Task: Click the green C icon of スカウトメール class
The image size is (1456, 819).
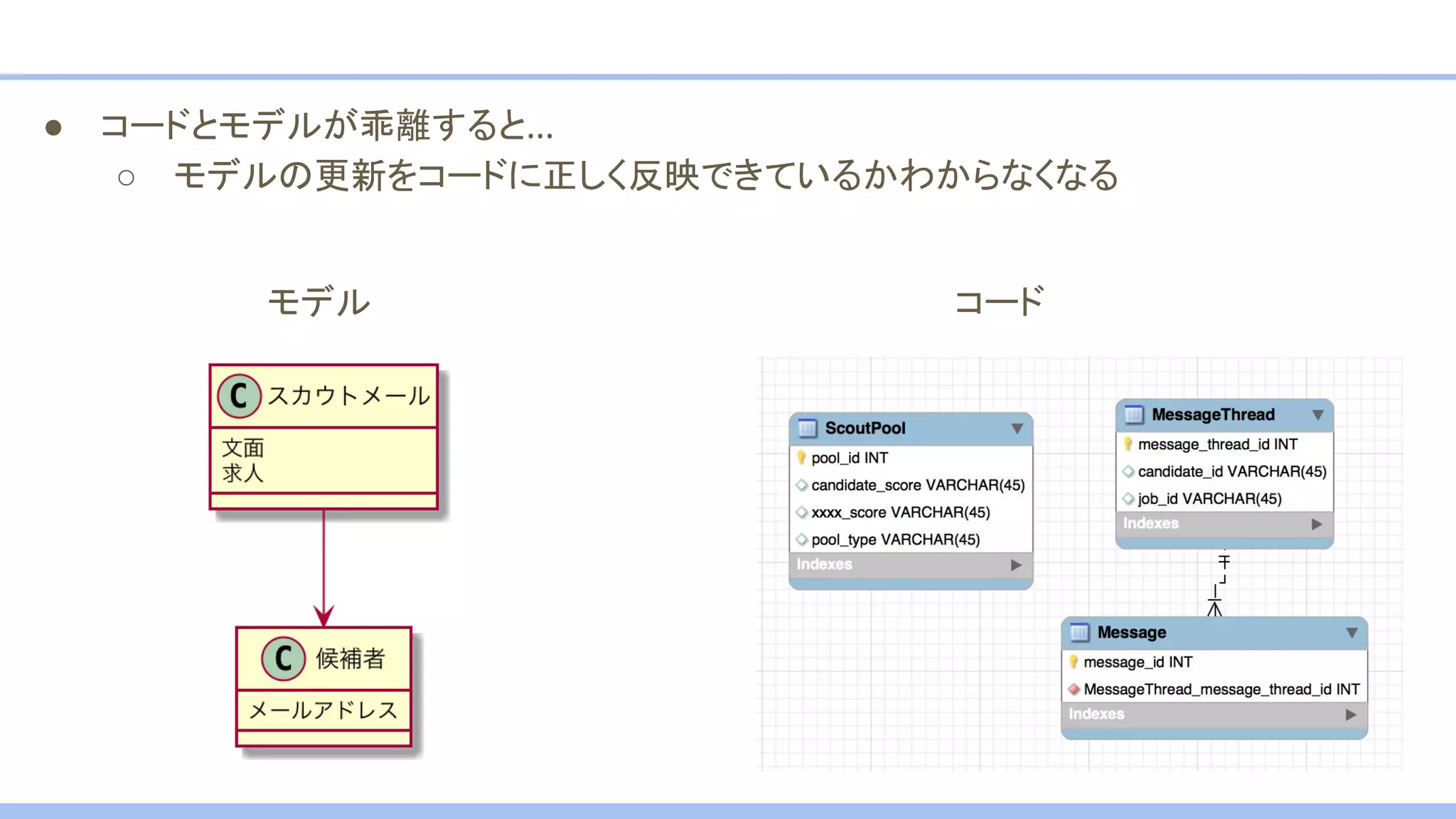Action: point(240,396)
